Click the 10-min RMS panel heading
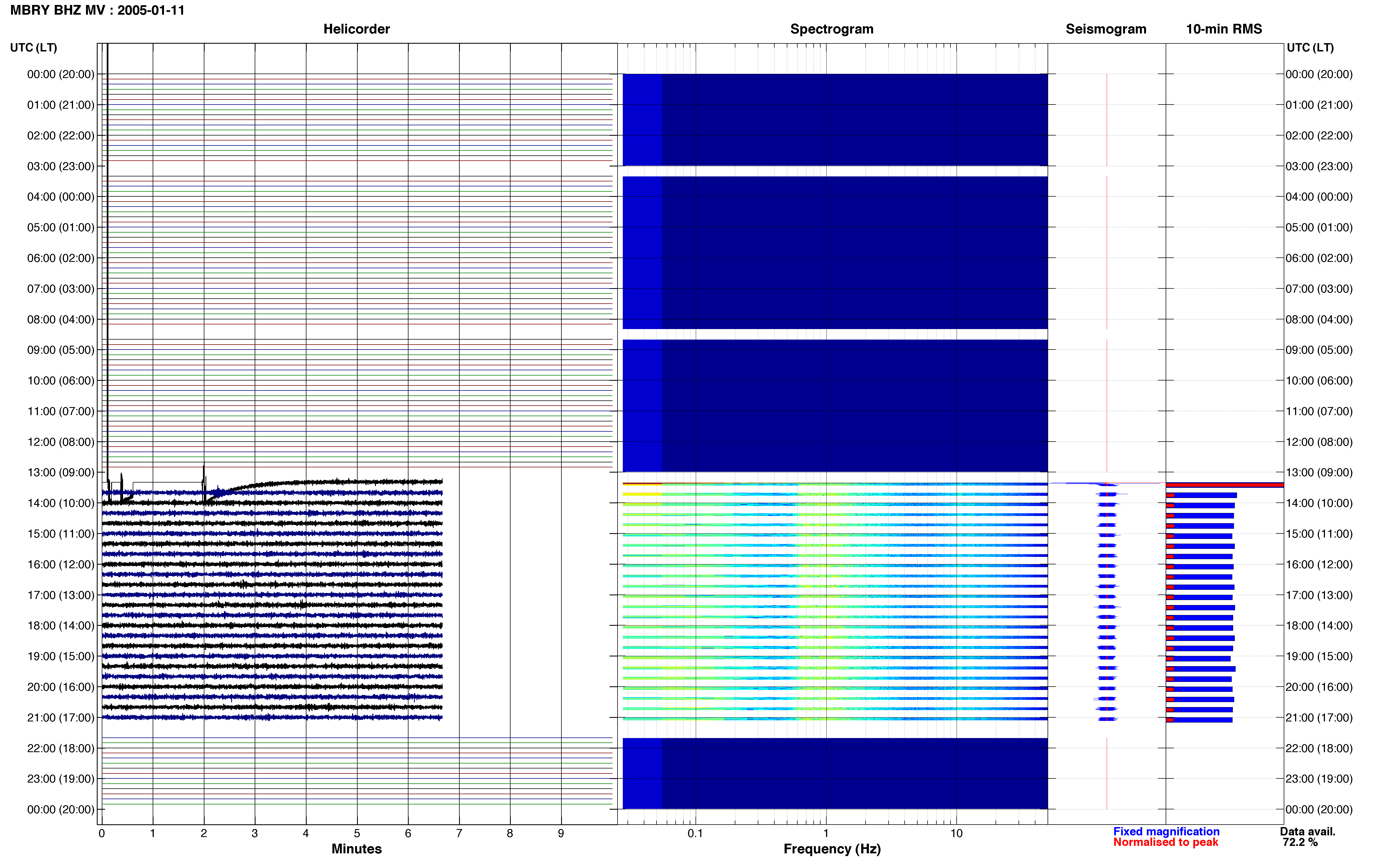 click(x=1224, y=29)
